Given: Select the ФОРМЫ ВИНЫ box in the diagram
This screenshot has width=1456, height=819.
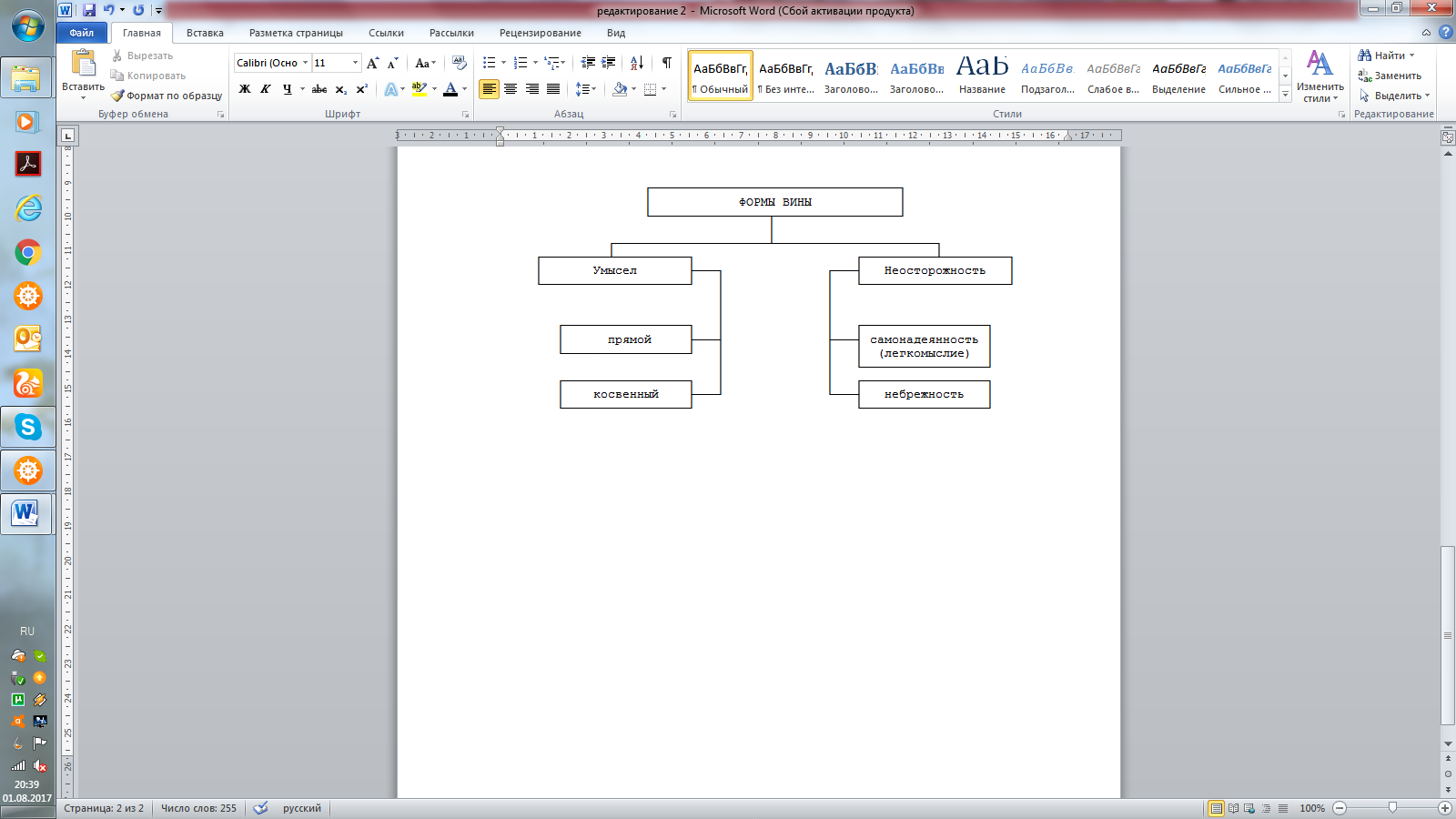Looking at the screenshot, I should [774, 202].
